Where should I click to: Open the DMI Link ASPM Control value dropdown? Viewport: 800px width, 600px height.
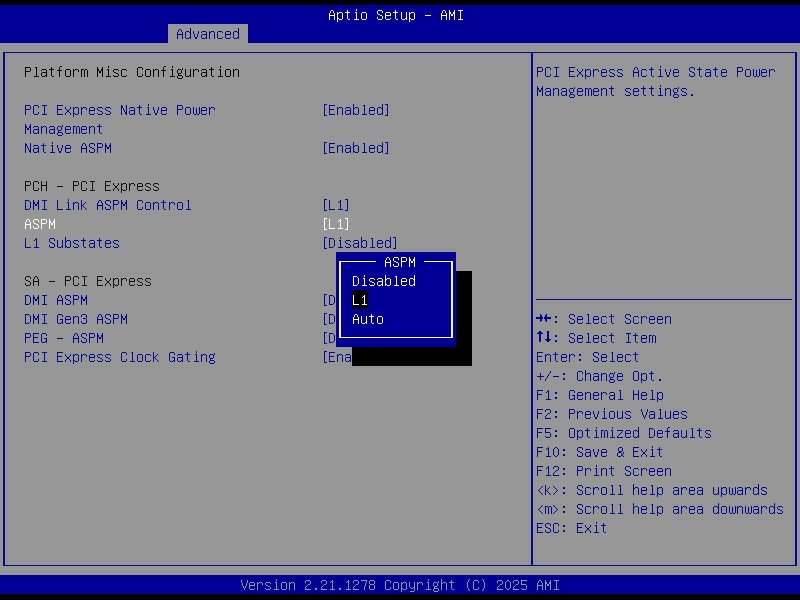(x=335, y=205)
